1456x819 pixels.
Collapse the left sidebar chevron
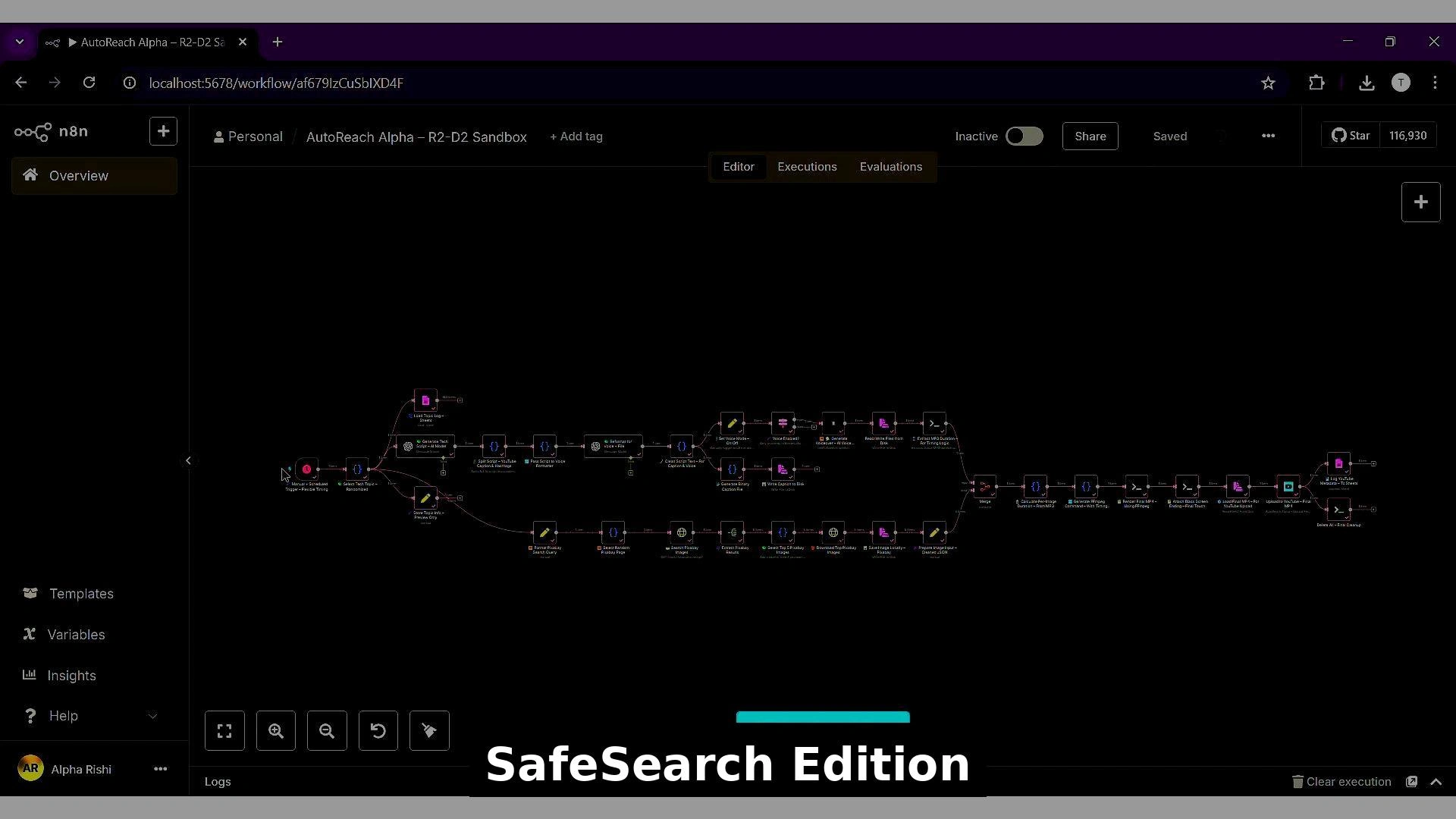click(188, 460)
